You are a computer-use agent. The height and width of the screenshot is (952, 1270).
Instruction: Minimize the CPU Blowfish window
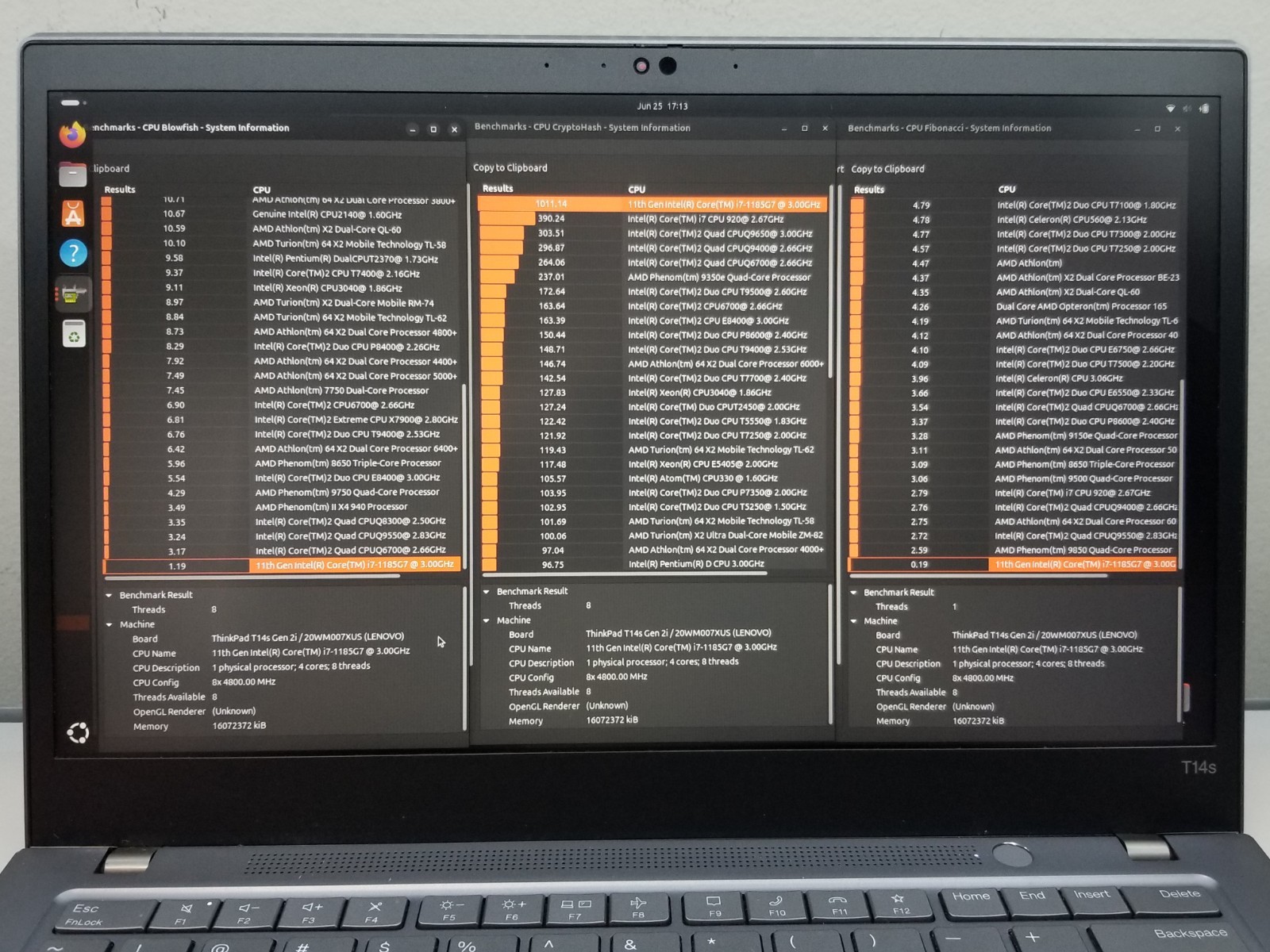tap(413, 129)
